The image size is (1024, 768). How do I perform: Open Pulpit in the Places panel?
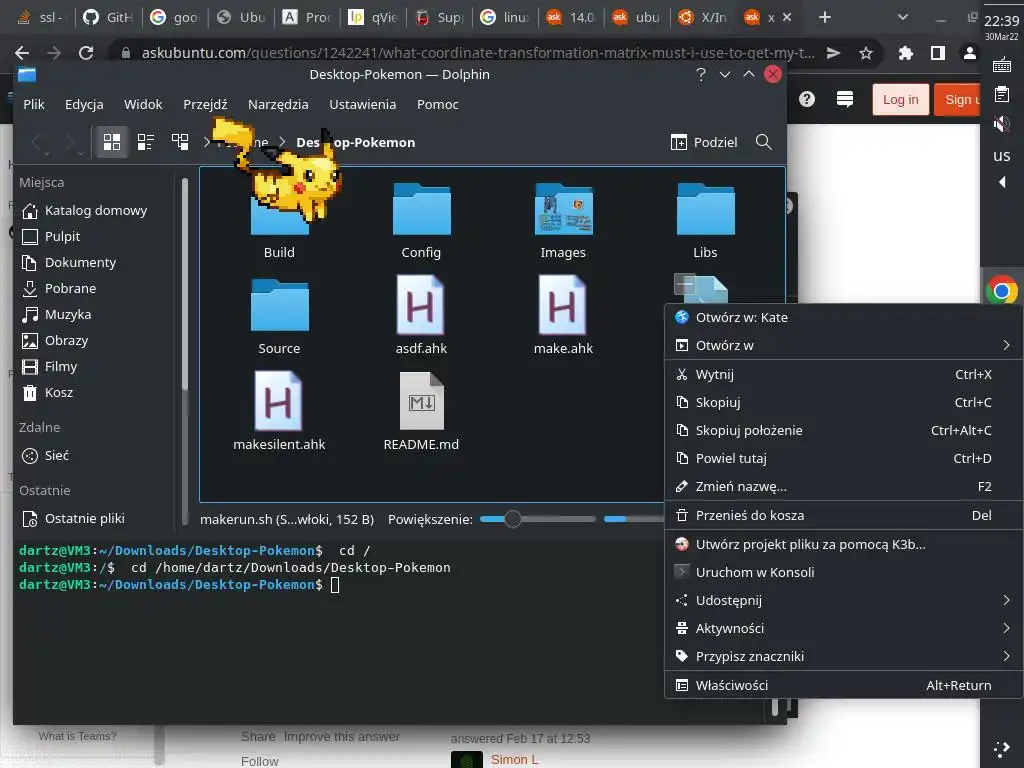tap(95, 236)
